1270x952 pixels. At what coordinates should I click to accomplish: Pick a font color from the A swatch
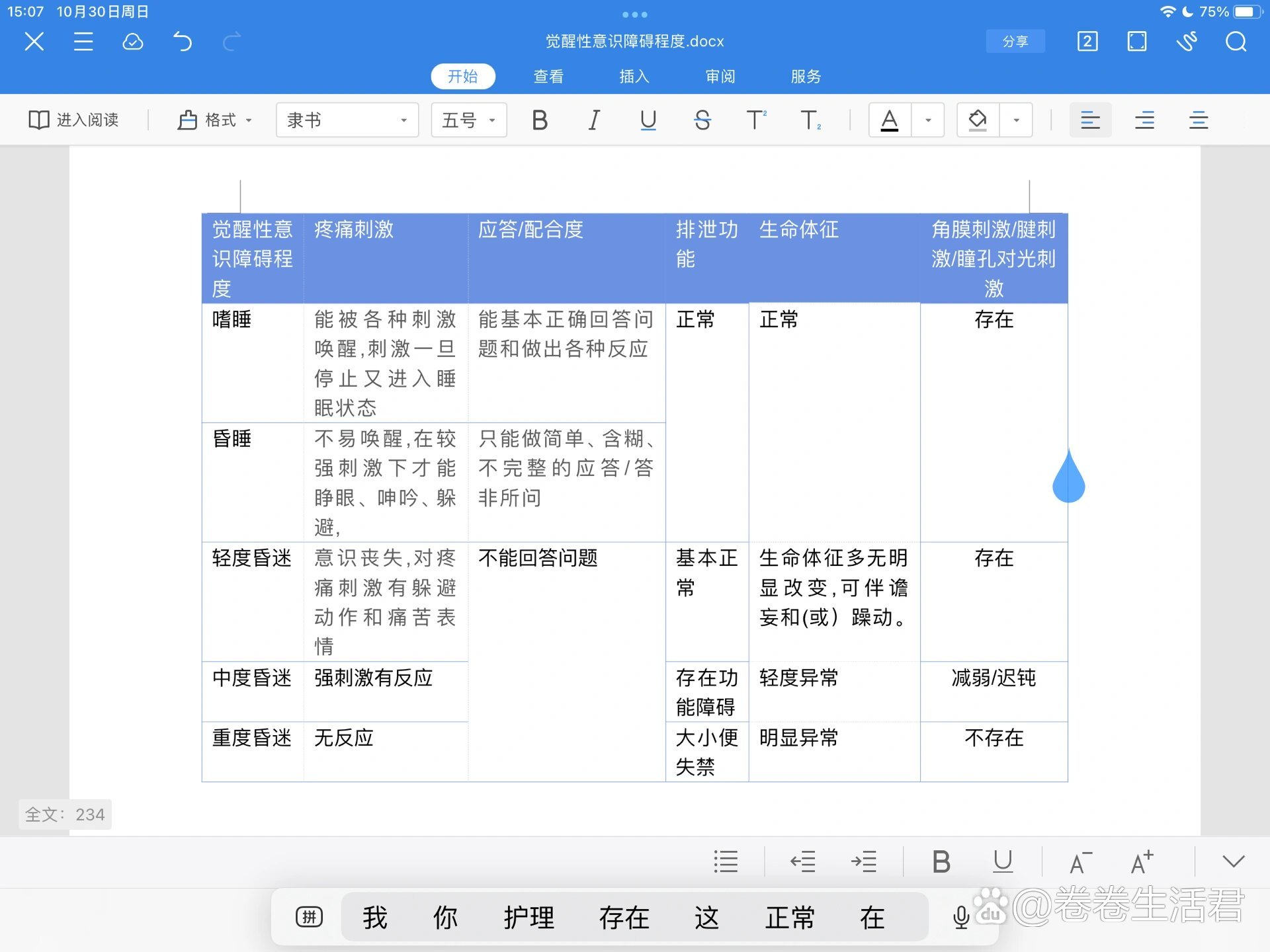(x=889, y=120)
